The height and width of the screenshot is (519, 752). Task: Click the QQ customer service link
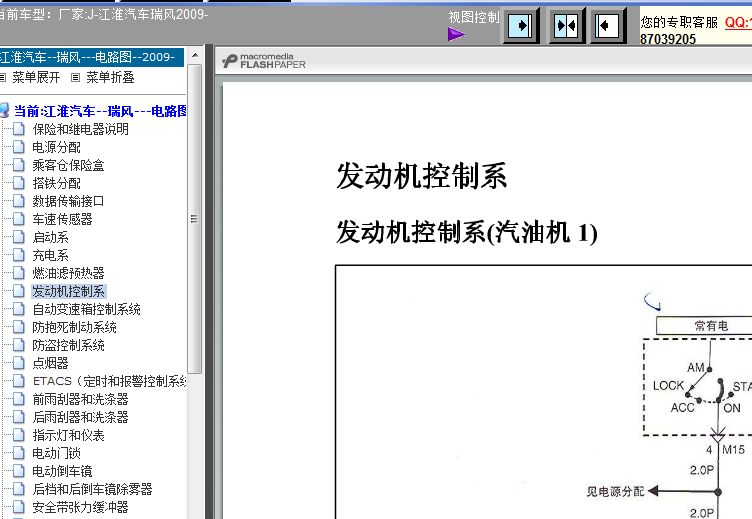[x=738, y=22]
